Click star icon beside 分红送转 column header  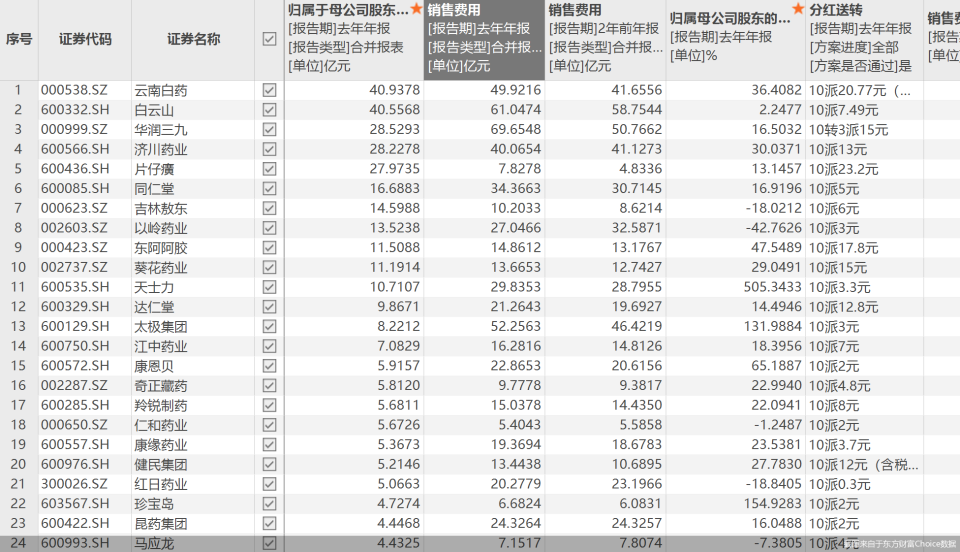click(798, 9)
